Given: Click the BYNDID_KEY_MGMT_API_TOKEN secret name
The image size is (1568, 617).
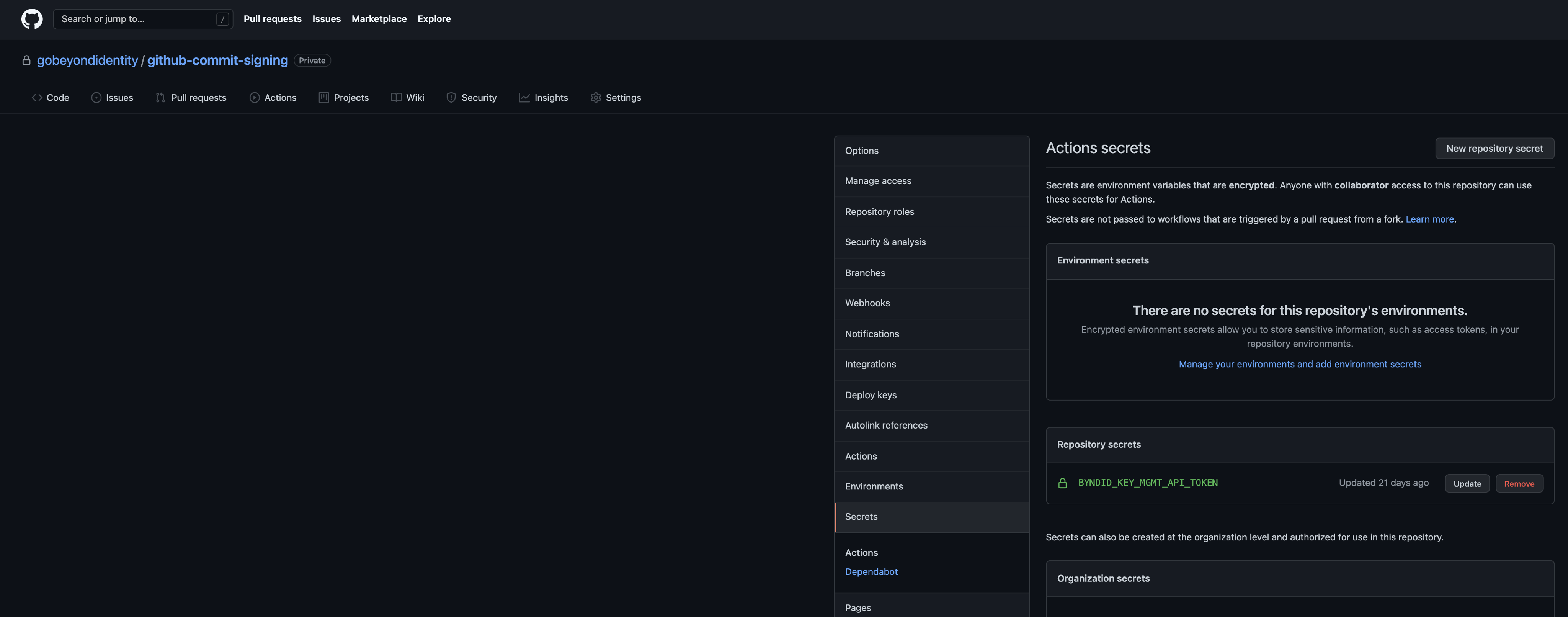Looking at the screenshot, I should [x=1147, y=483].
